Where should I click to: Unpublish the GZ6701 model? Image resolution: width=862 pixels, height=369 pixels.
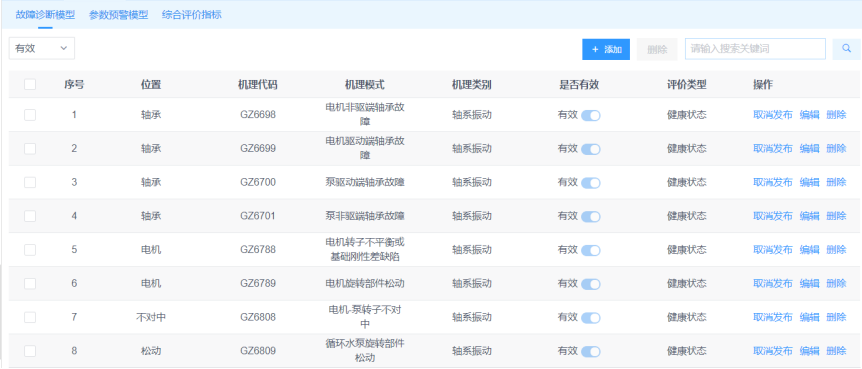click(772, 216)
